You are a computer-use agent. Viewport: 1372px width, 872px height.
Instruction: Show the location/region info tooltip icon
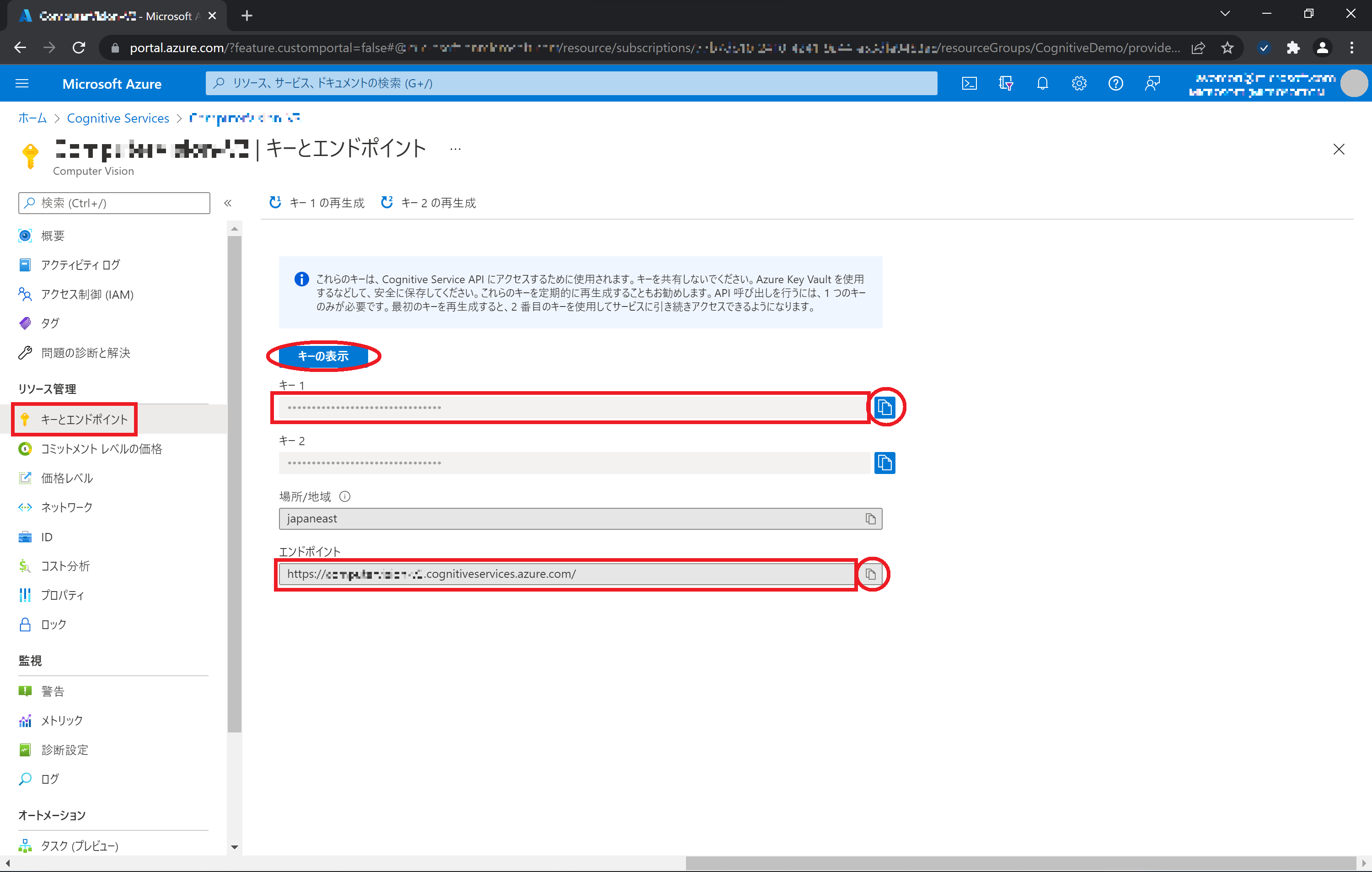pyautogui.click(x=345, y=496)
